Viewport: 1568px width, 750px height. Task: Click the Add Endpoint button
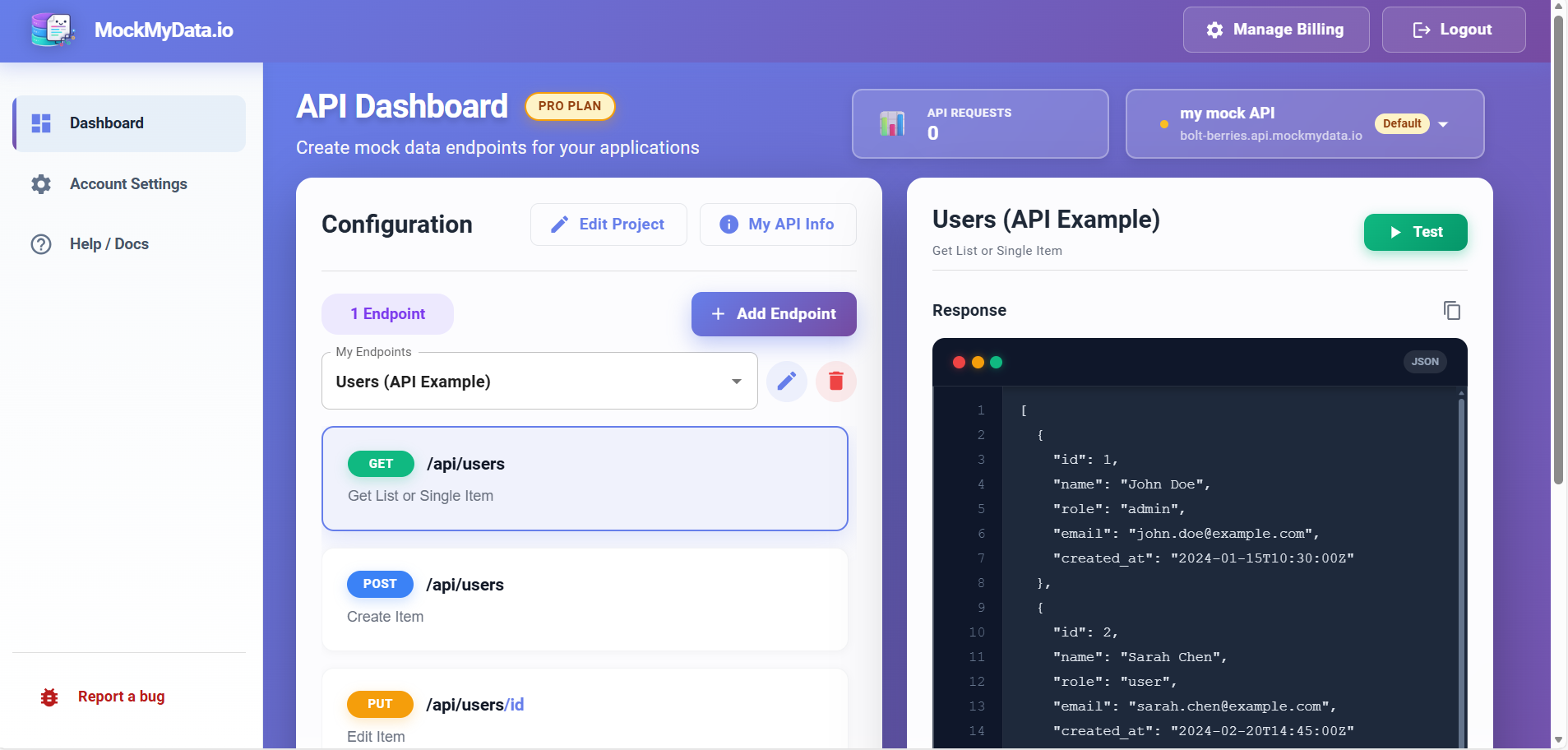[773, 313]
